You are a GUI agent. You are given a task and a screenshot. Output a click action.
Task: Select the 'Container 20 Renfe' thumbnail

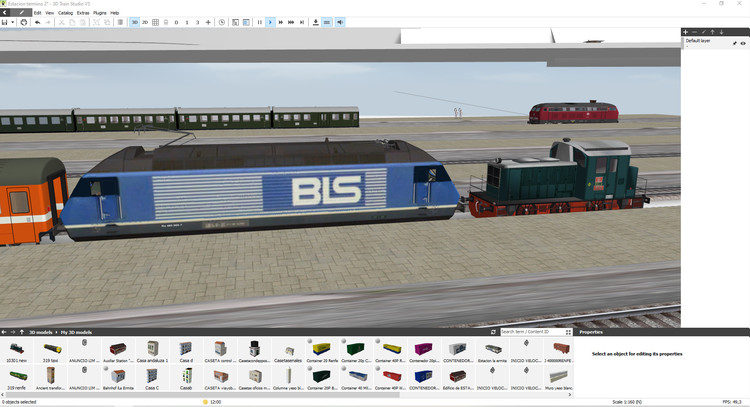tap(322, 351)
